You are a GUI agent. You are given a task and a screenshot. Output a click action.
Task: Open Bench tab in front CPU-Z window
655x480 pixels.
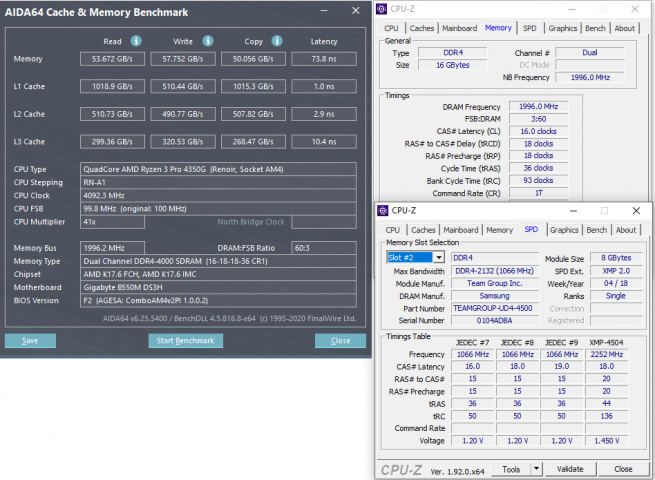click(597, 230)
